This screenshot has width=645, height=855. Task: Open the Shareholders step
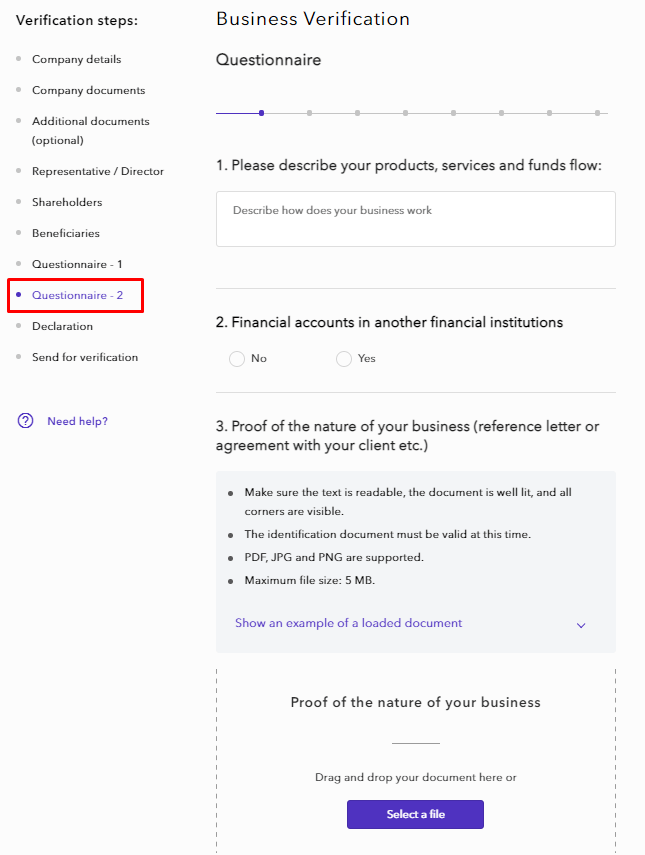(67, 202)
